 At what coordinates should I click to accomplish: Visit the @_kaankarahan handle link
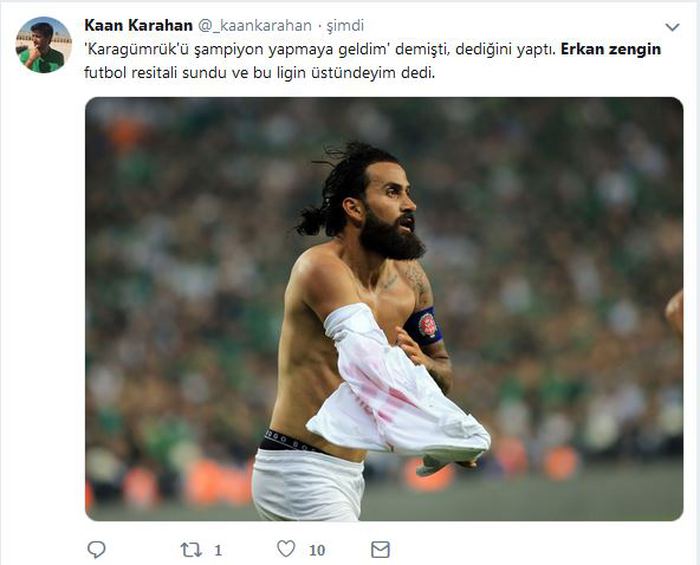[254, 26]
